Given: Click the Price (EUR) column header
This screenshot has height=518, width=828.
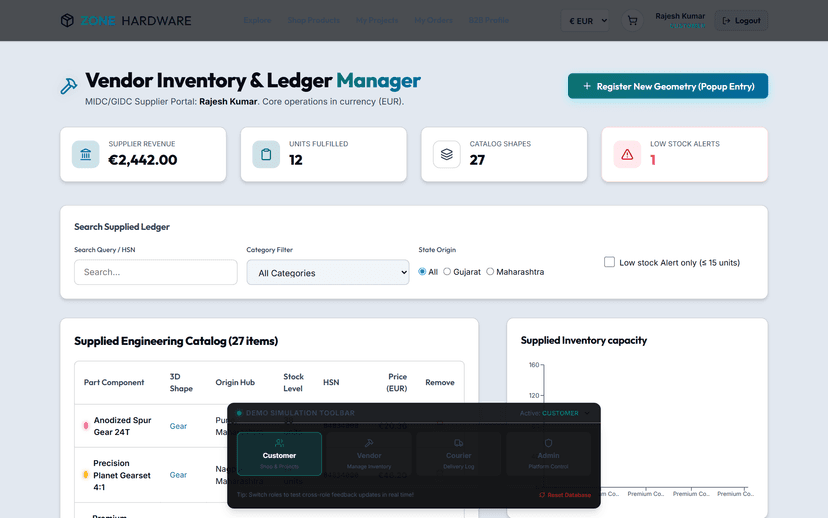Looking at the screenshot, I should (397, 382).
